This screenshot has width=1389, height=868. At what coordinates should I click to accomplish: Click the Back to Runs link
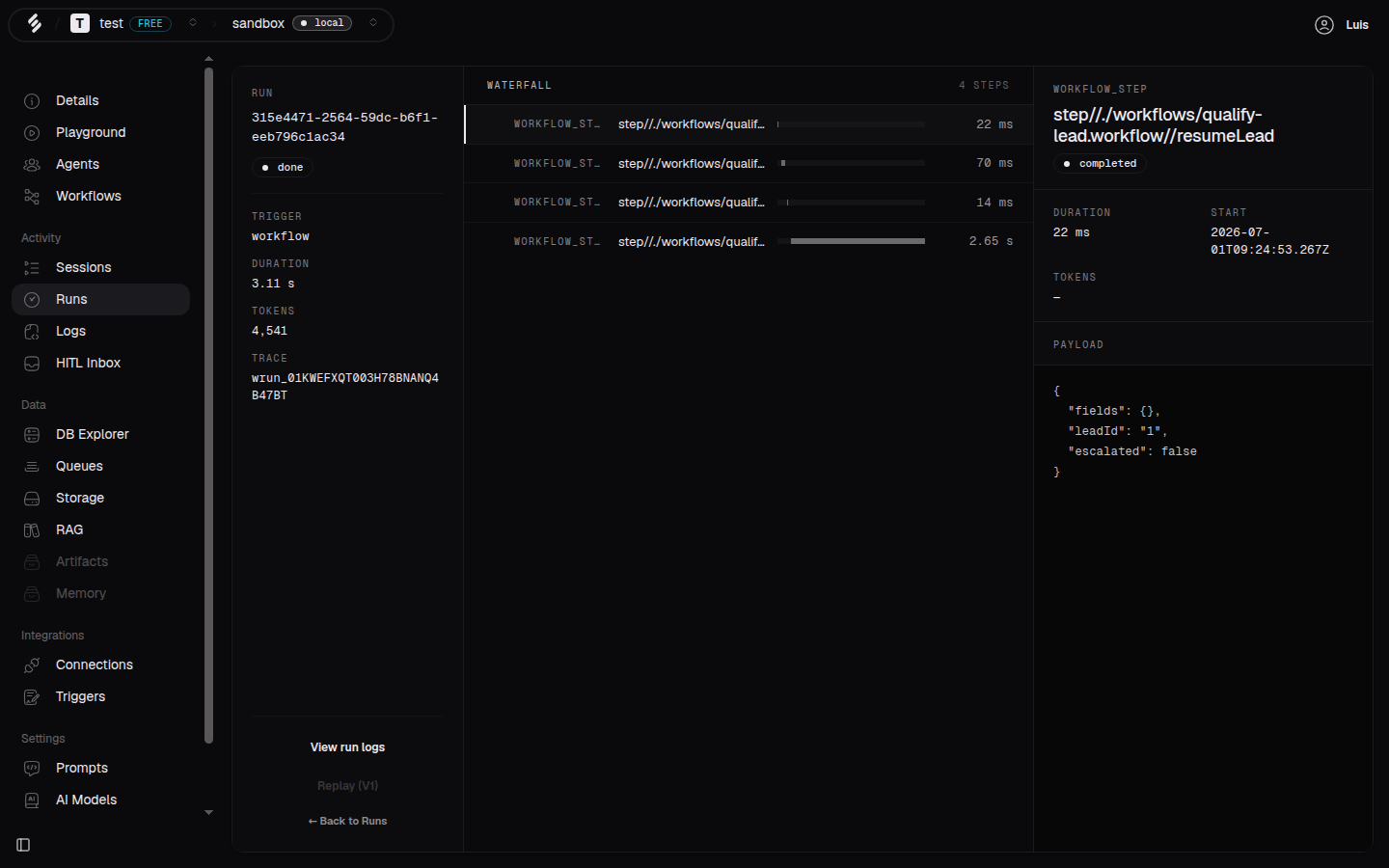point(347,821)
